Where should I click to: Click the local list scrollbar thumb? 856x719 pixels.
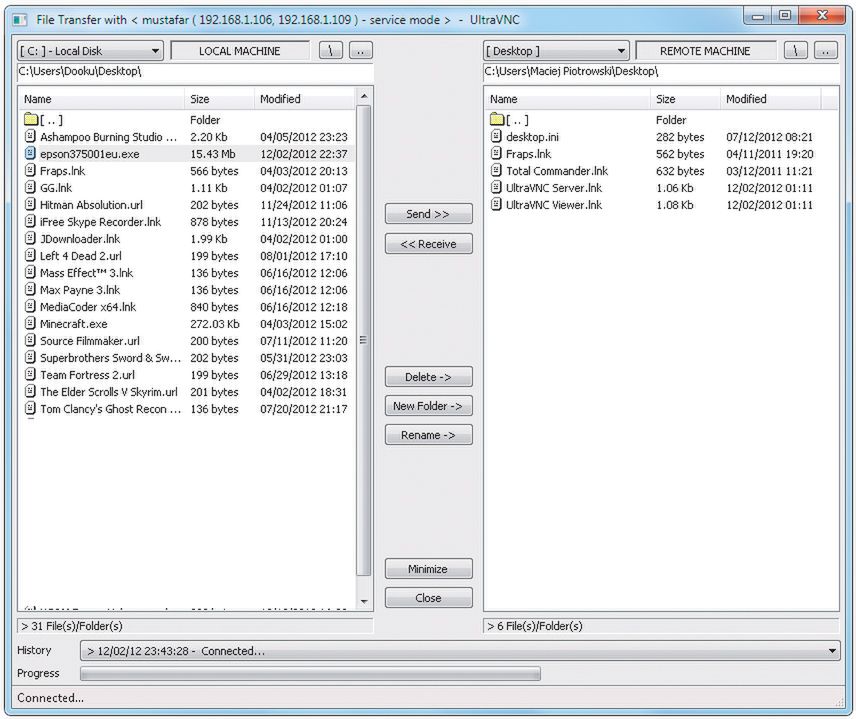[x=364, y=340]
